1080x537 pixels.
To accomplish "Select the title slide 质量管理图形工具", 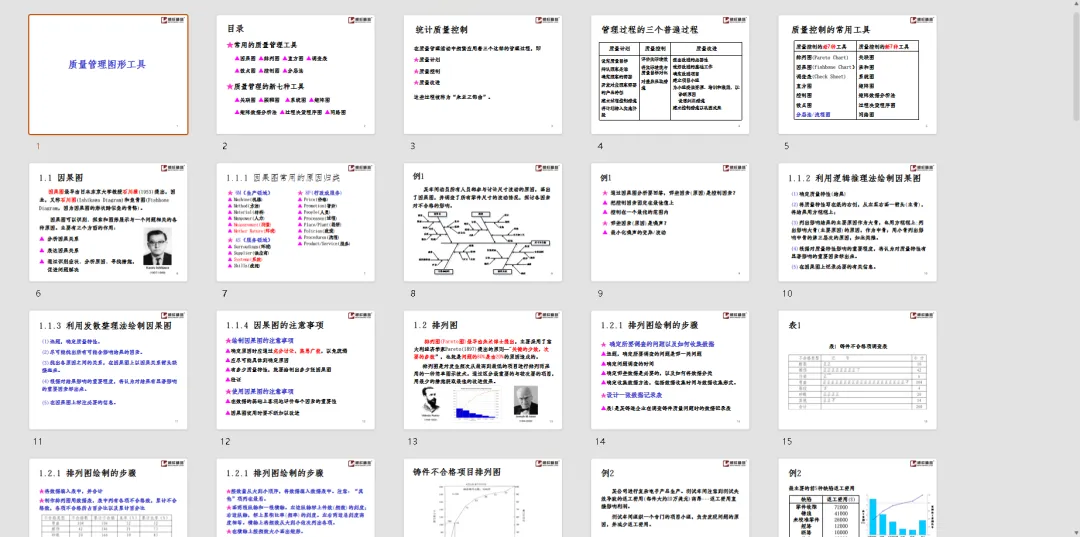I will coord(108,74).
